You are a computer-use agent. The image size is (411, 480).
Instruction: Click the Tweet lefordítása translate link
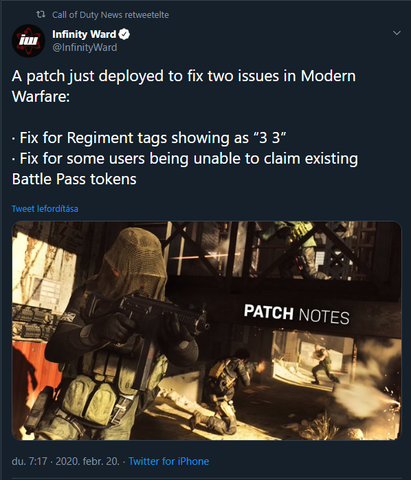[x=45, y=209]
